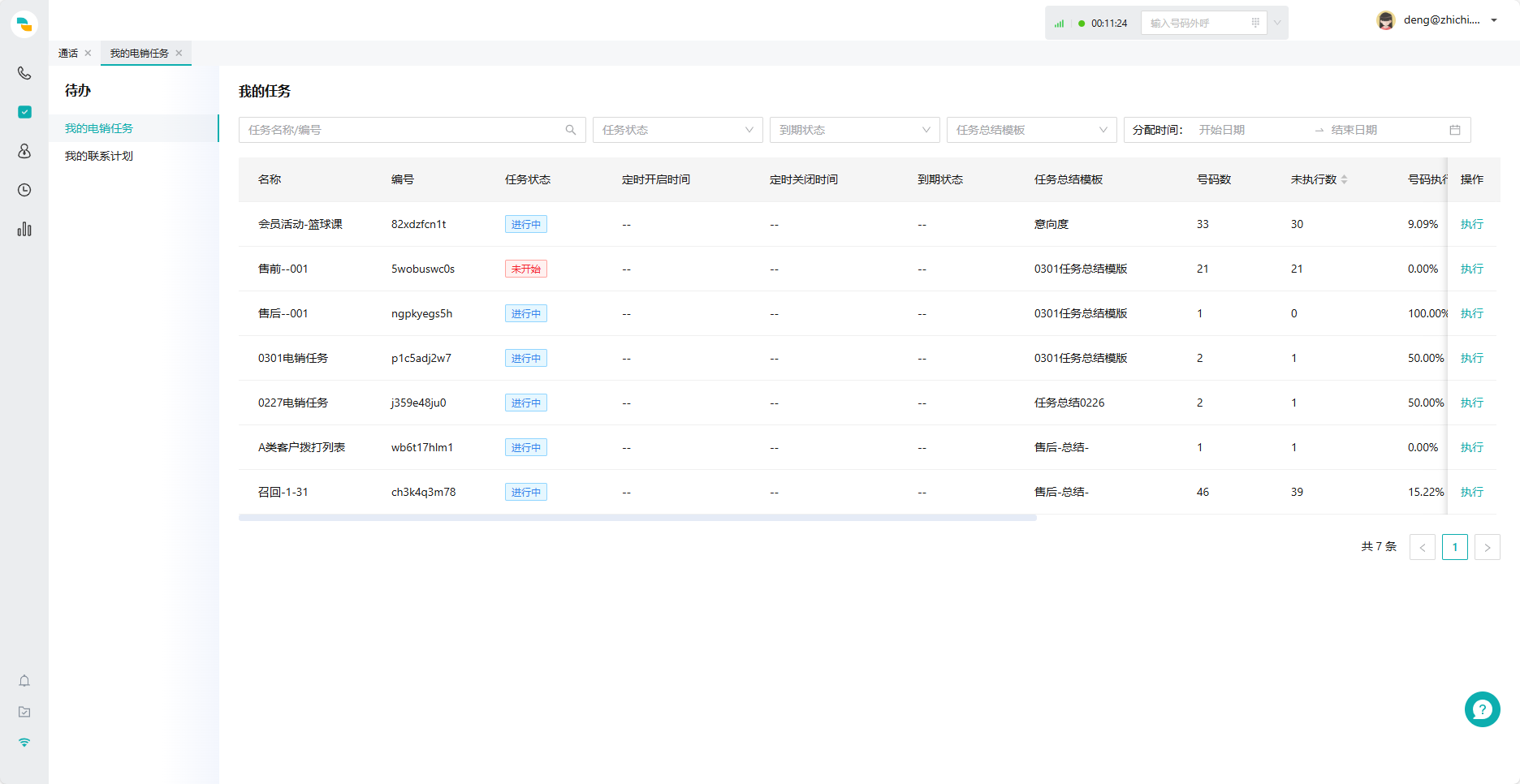Click the task code 82xdzfcn1t

[x=419, y=224]
